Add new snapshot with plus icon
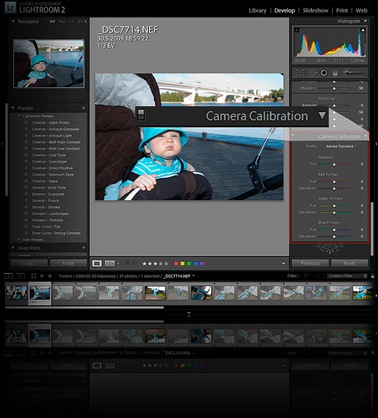Screen dimensions: 378x418 tap(83, 248)
